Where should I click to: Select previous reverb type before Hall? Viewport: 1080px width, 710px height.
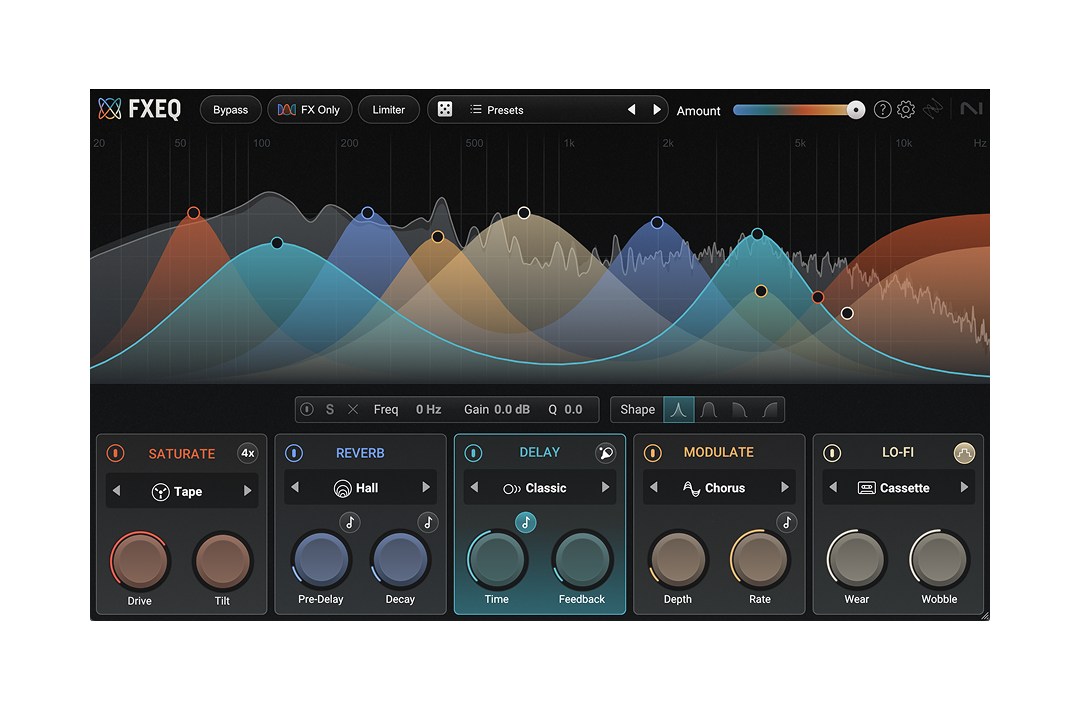pyautogui.click(x=295, y=487)
